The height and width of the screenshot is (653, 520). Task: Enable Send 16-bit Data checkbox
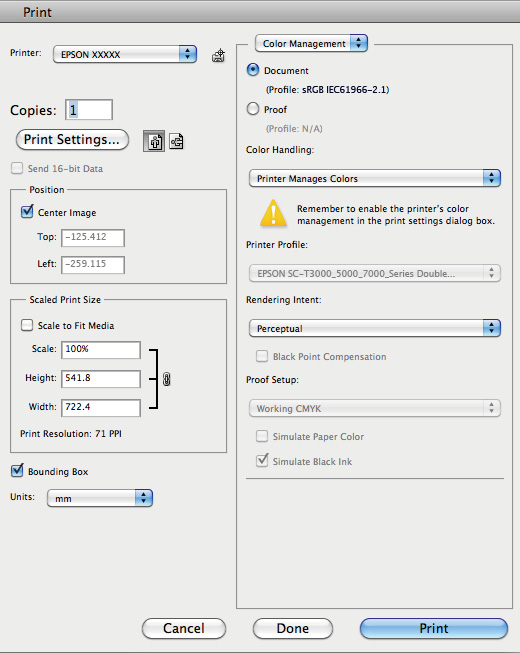[17, 168]
